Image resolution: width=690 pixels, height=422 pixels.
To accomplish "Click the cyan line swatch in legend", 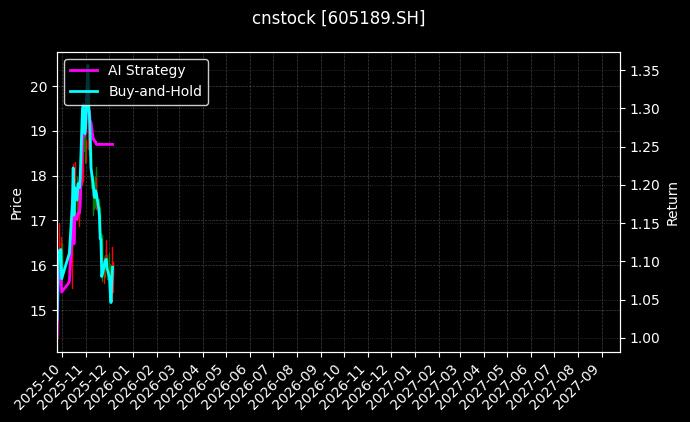I will pos(84,91).
